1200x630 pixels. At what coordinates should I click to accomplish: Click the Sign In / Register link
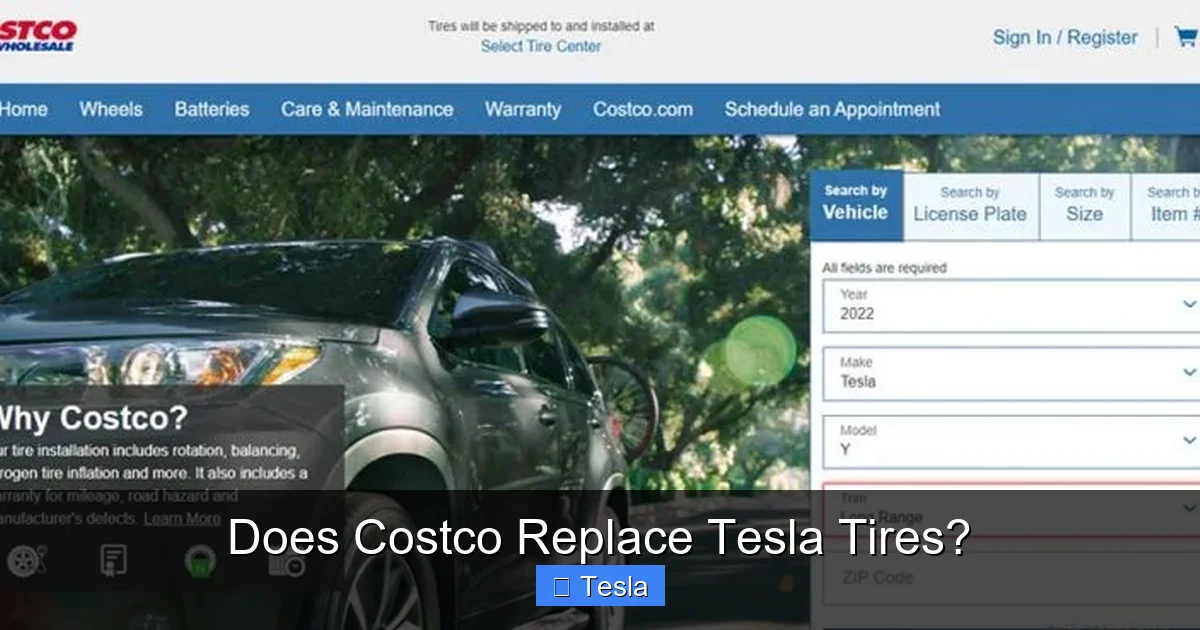coord(1064,37)
